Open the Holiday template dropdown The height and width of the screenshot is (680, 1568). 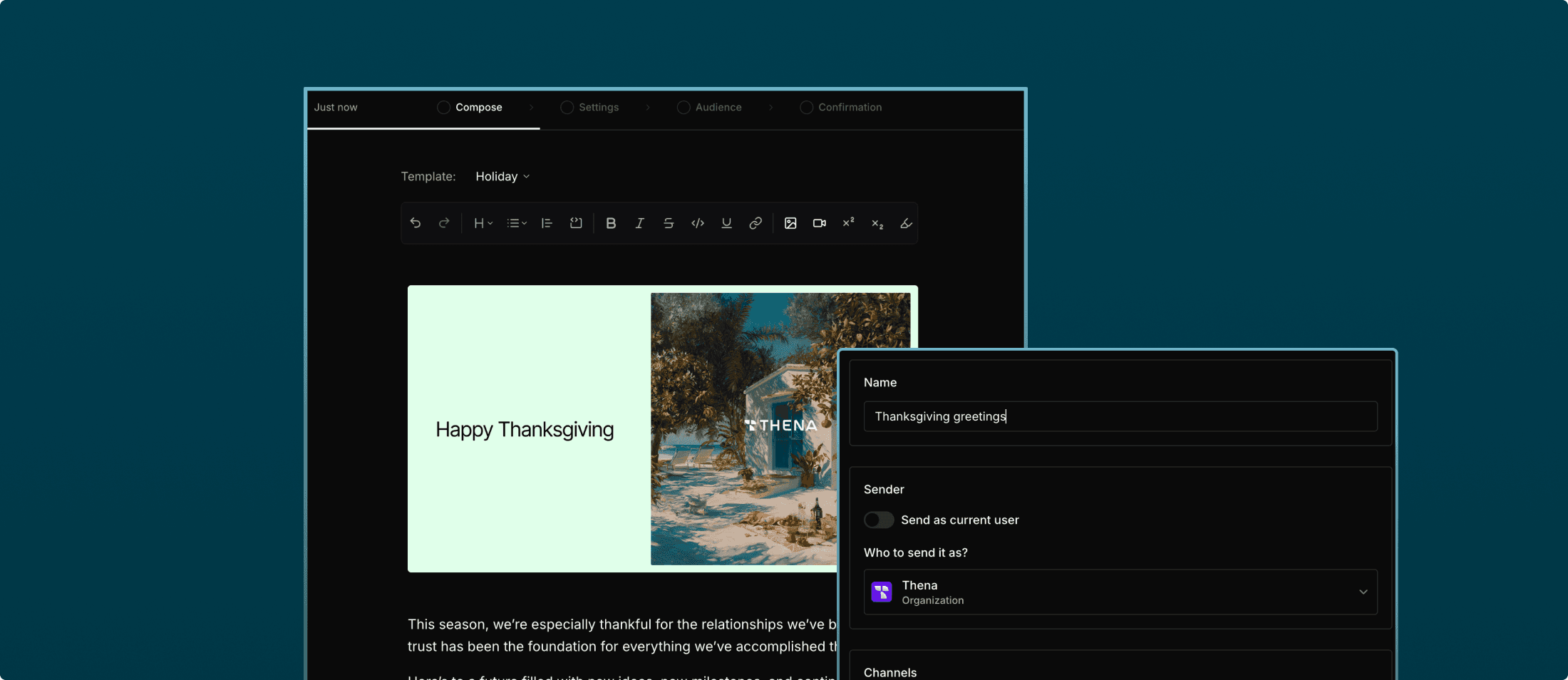pos(502,176)
